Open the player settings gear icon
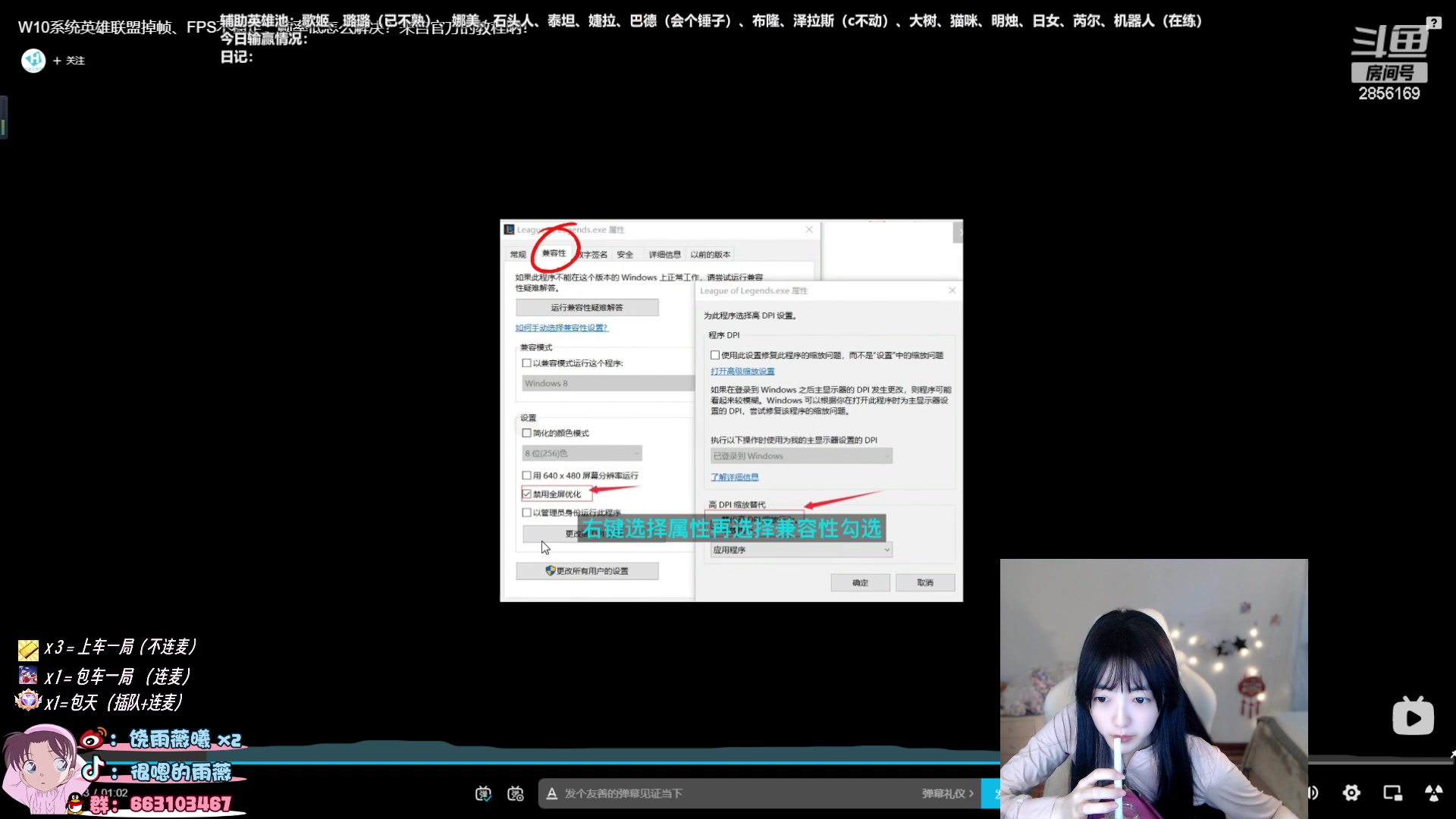The height and width of the screenshot is (819, 1456). 1351,792
